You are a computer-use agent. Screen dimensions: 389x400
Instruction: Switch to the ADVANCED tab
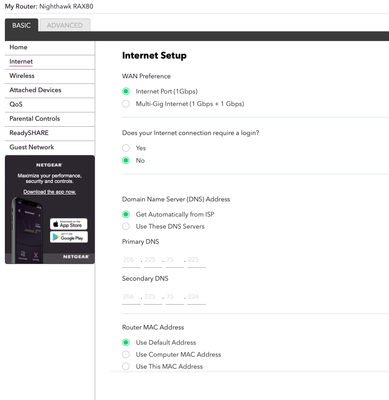tap(65, 25)
